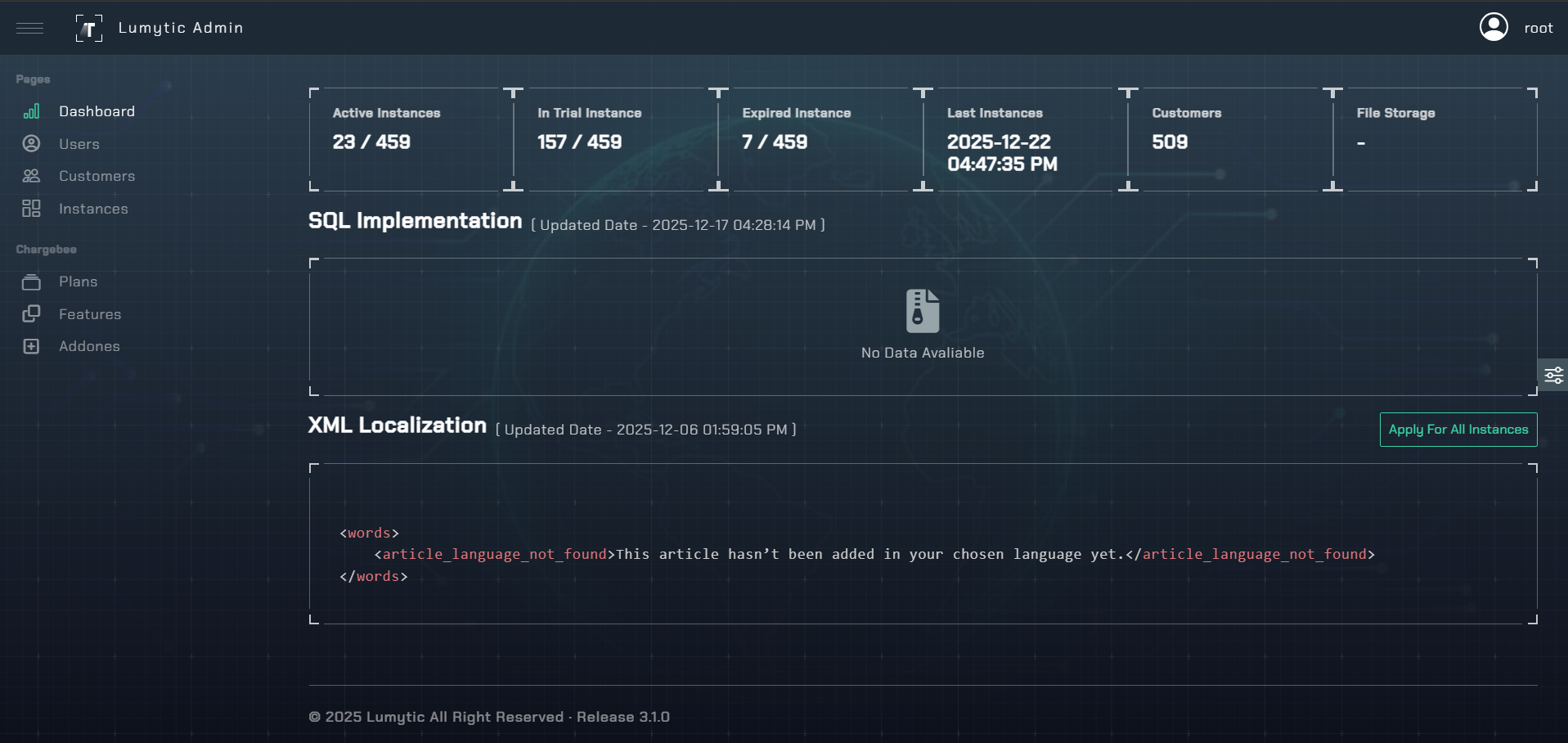Click the Customers people icon in sidebar
The image size is (1568, 743).
[x=31, y=176]
